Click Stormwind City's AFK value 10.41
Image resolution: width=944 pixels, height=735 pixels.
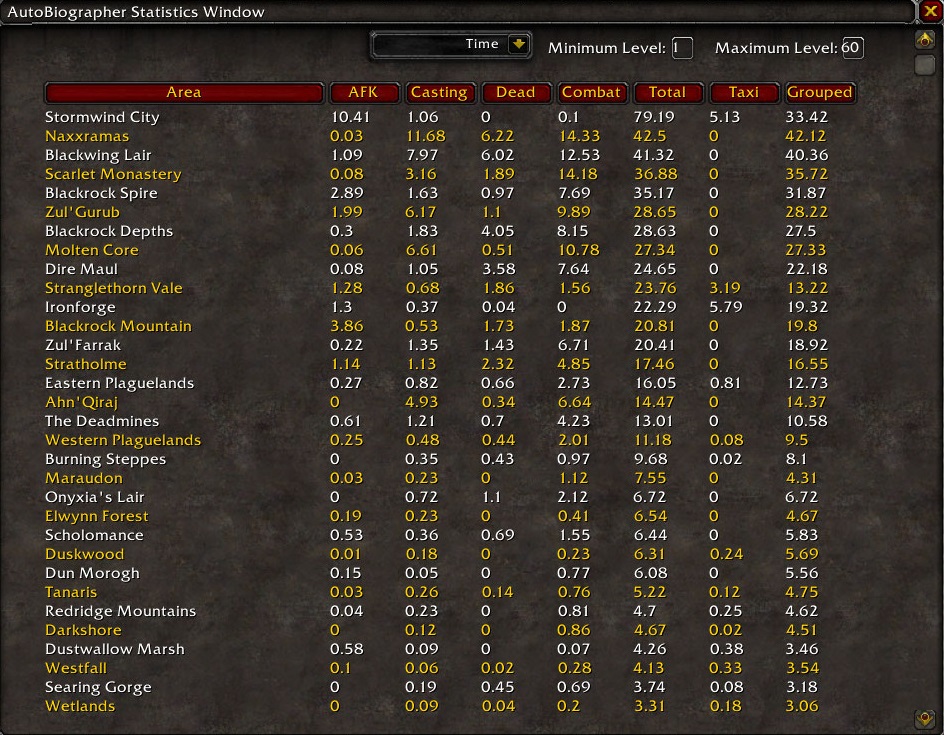click(x=350, y=117)
